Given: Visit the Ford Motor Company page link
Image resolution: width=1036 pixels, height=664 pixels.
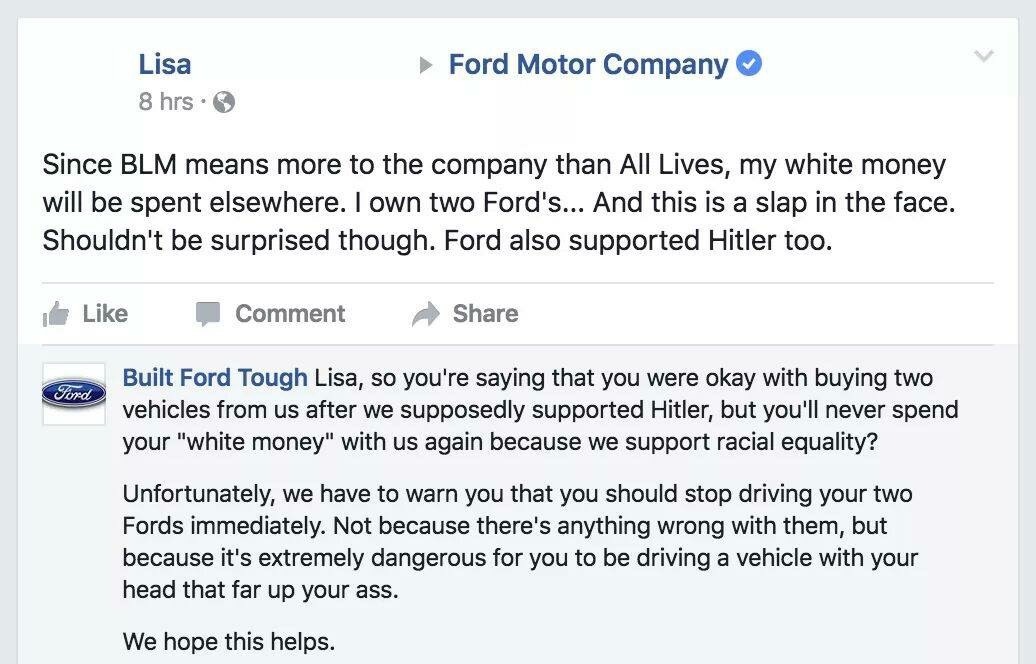Looking at the screenshot, I should (588, 65).
